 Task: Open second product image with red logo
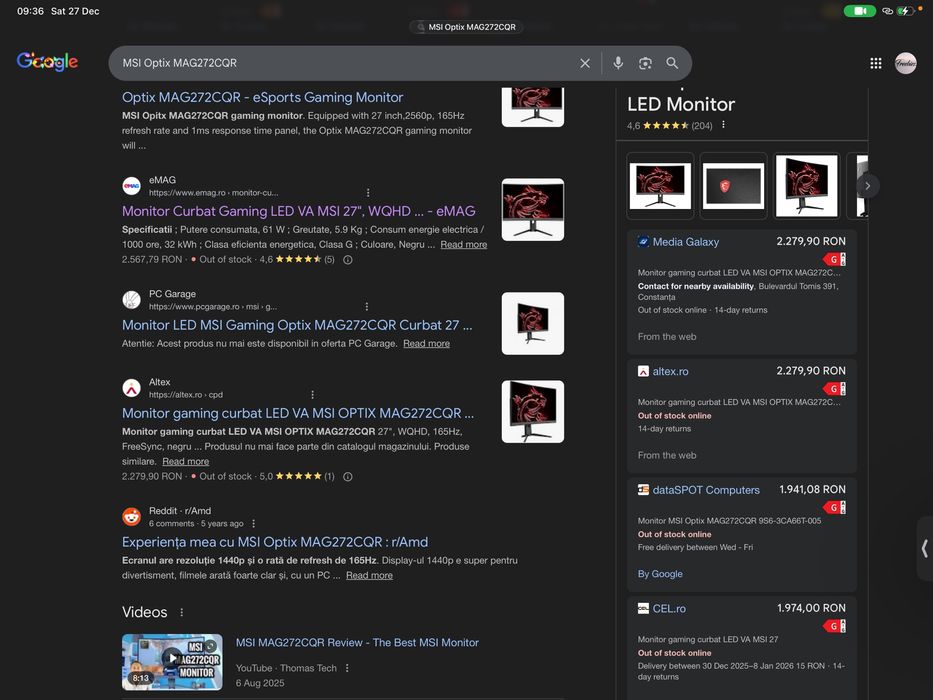(x=733, y=186)
